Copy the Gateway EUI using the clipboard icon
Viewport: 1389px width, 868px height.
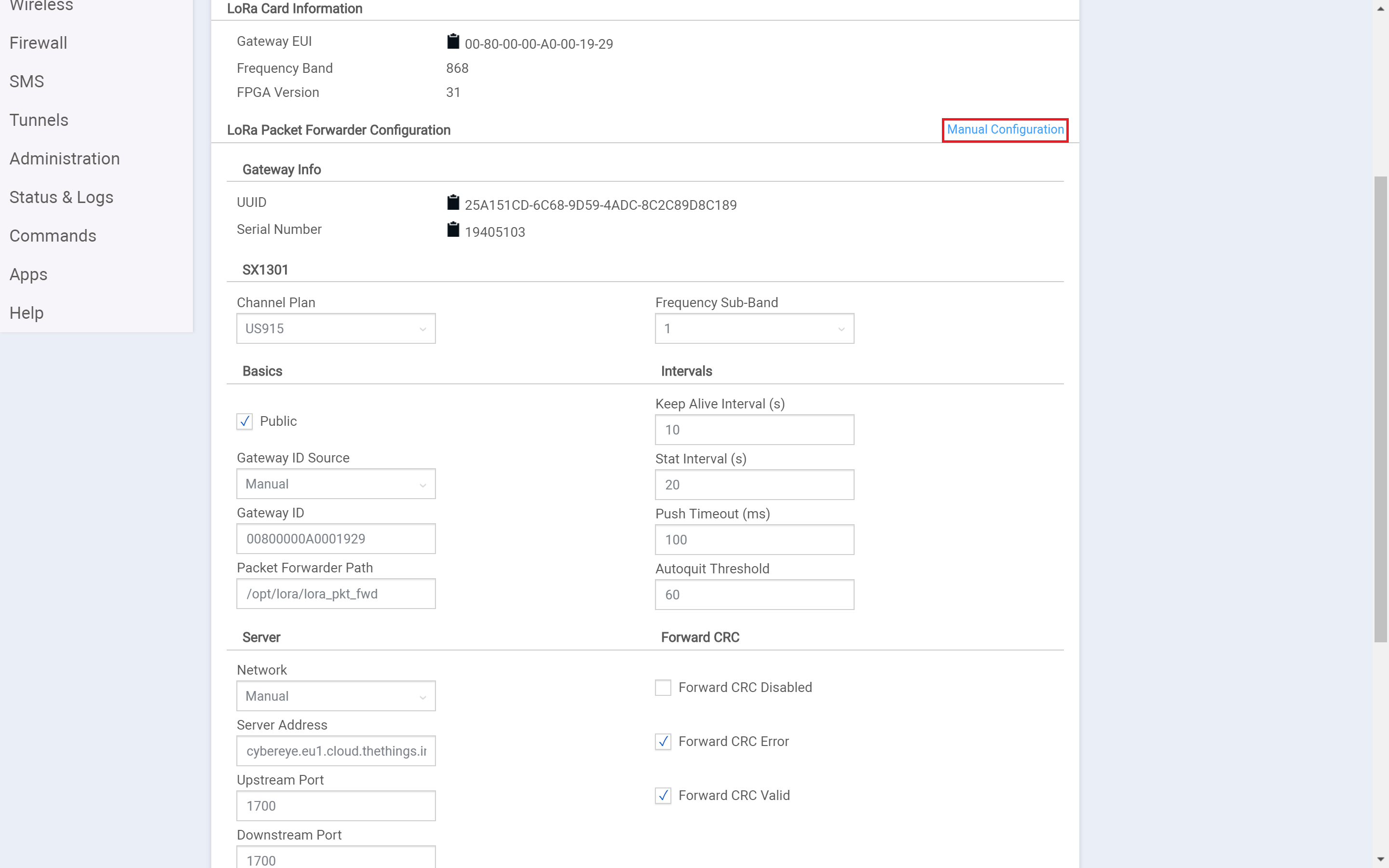[x=453, y=41]
